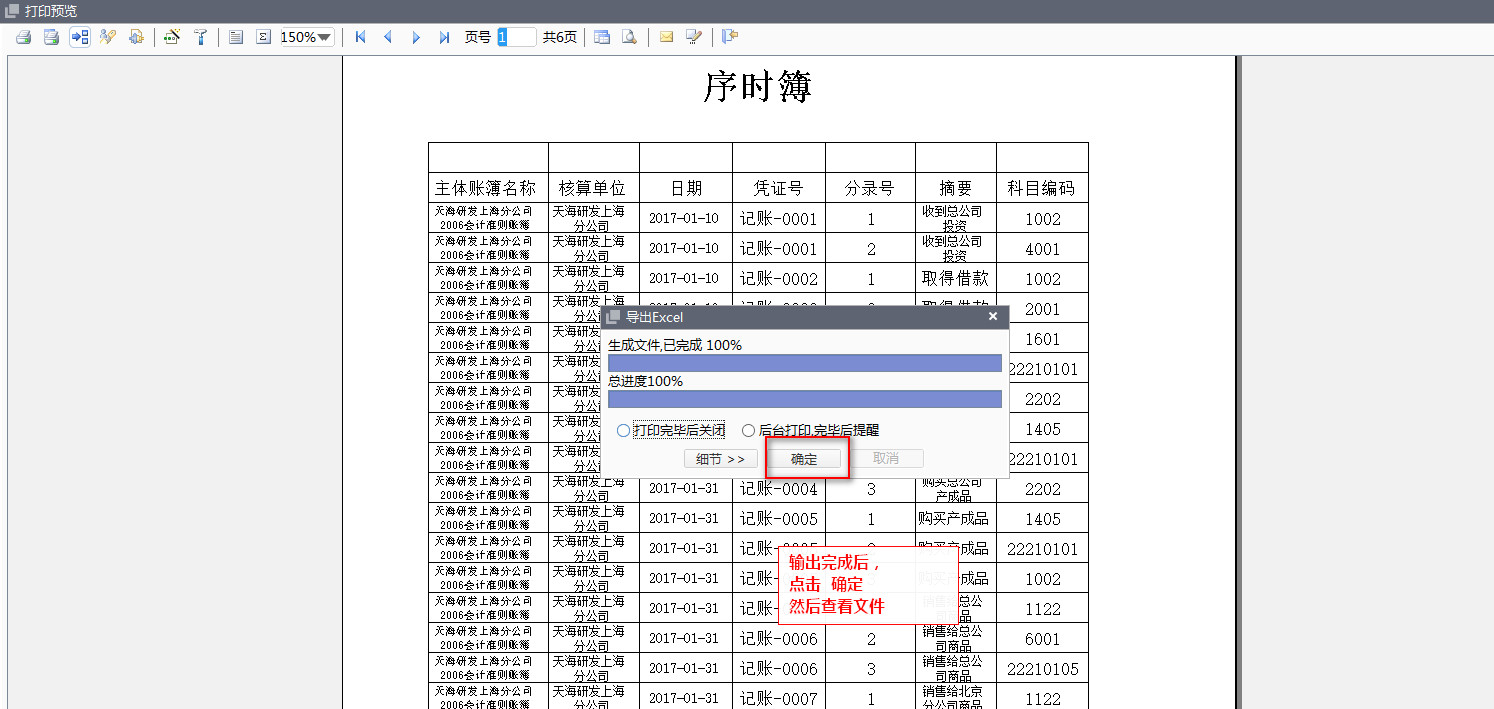Click the envelope mail icon
The width and height of the screenshot is (1494, 709).
point(666,37)
